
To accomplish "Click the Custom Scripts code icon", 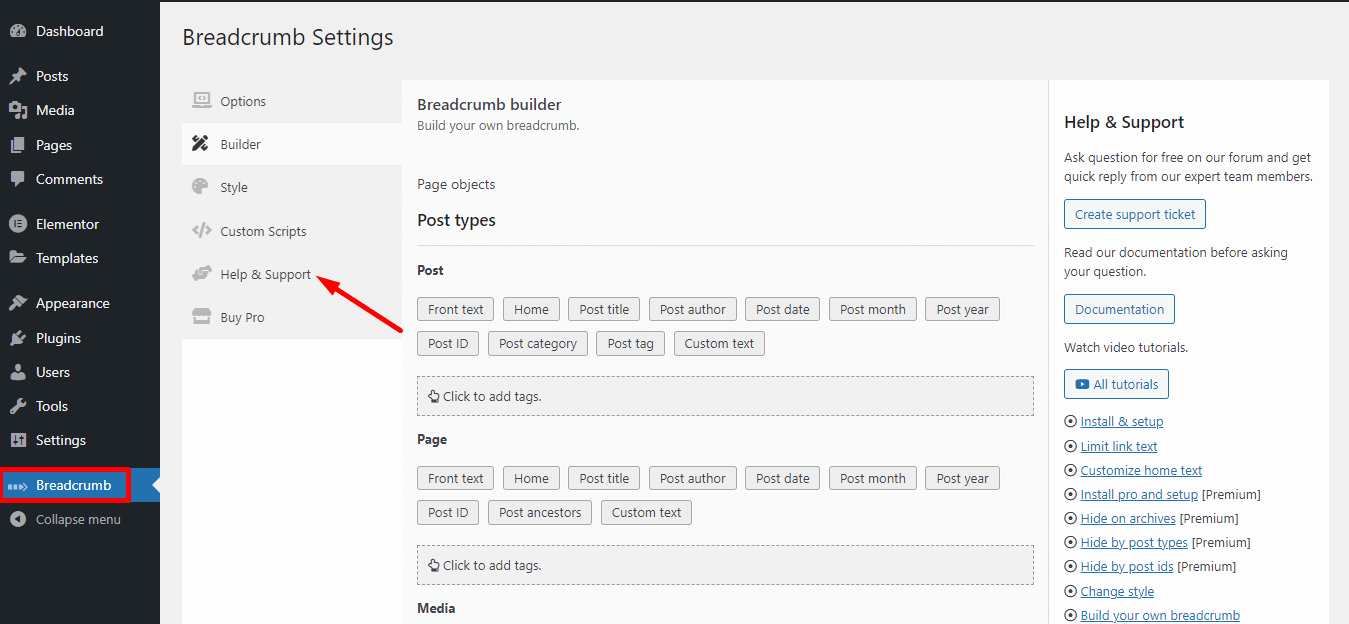I will coord(202,231).
